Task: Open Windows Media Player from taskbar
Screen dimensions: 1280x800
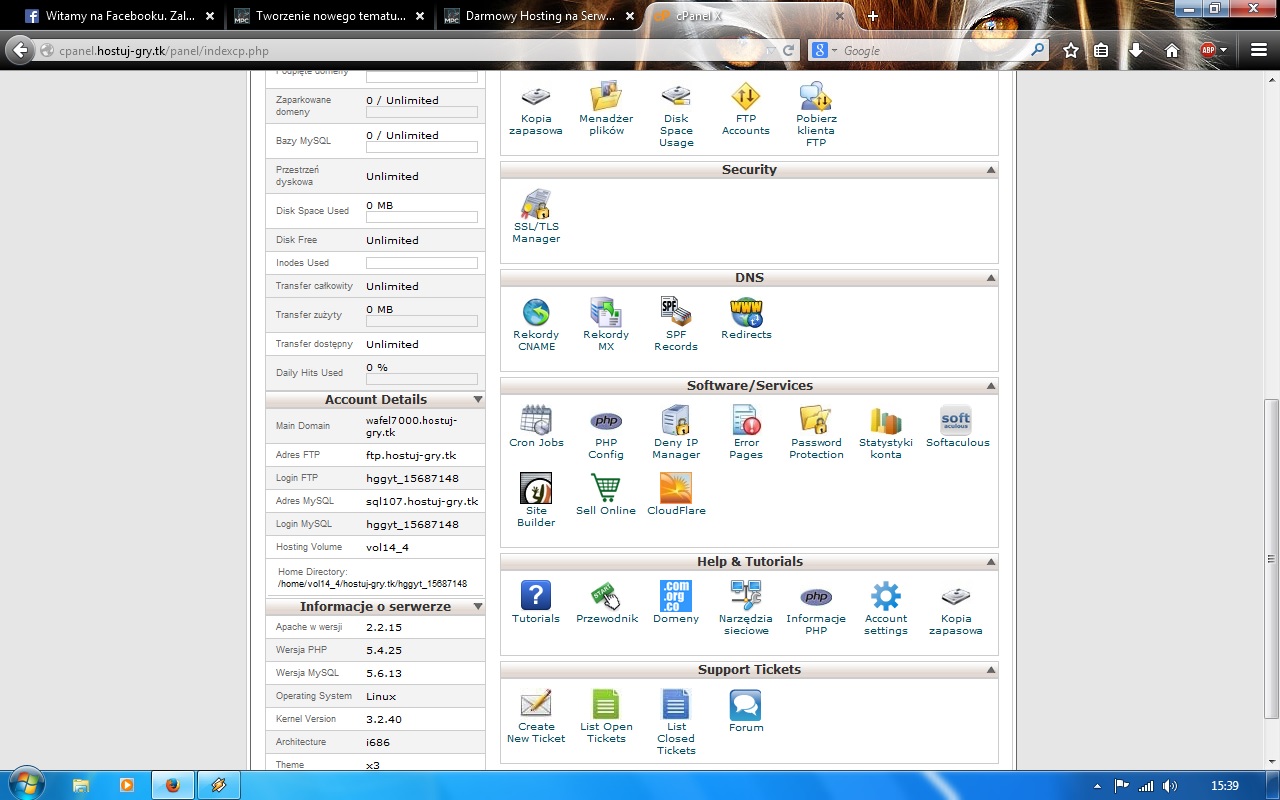Action: coord(126,785)
